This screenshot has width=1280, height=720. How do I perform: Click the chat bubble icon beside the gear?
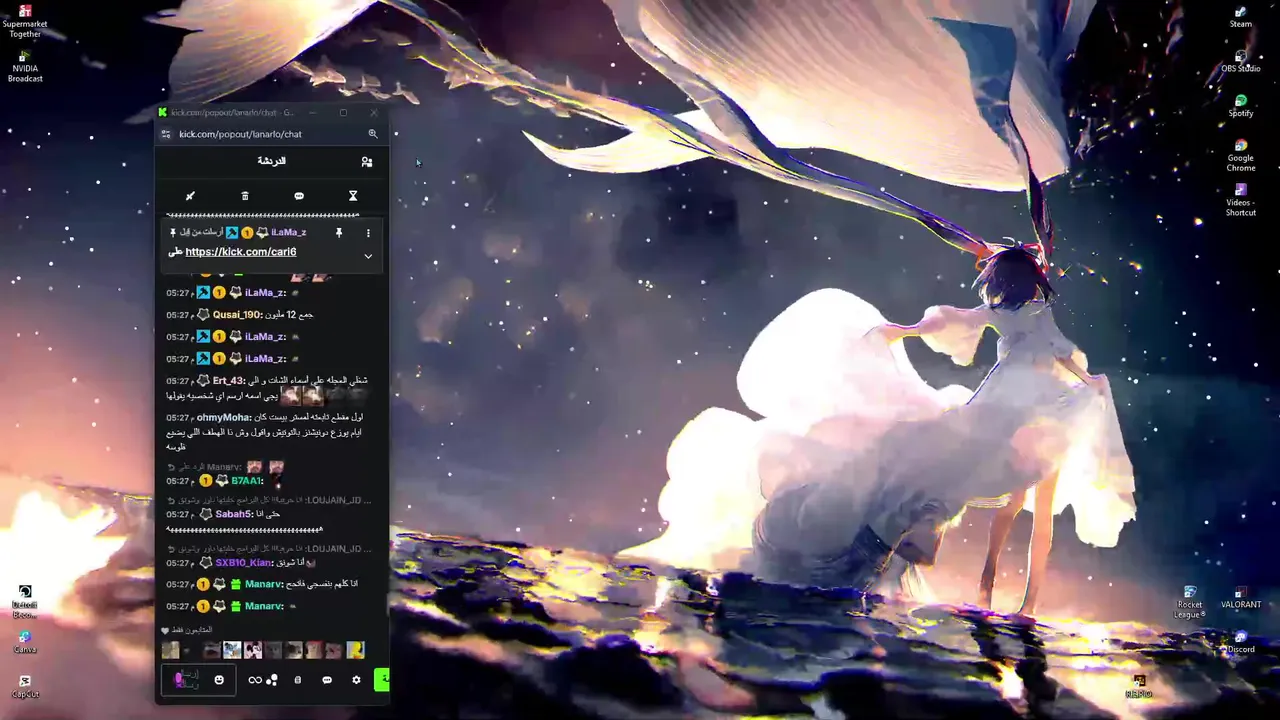(327, 680)
